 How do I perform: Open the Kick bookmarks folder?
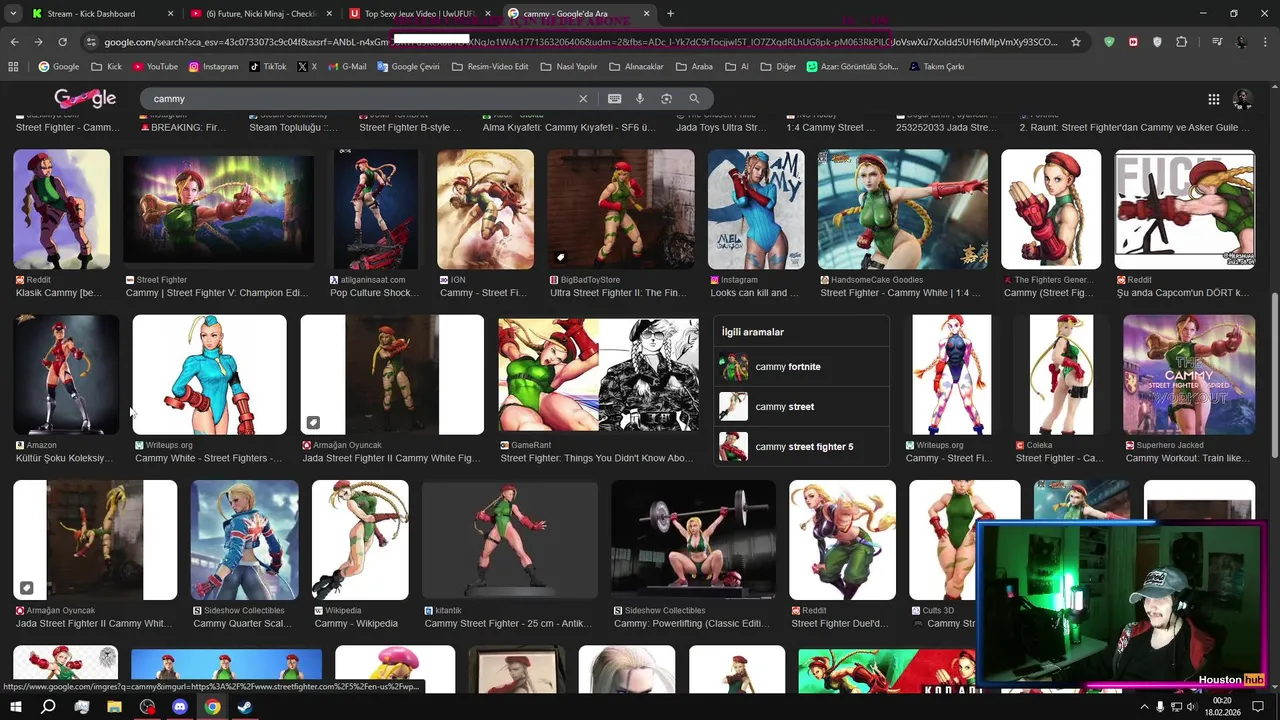click(x=106, y=67)
